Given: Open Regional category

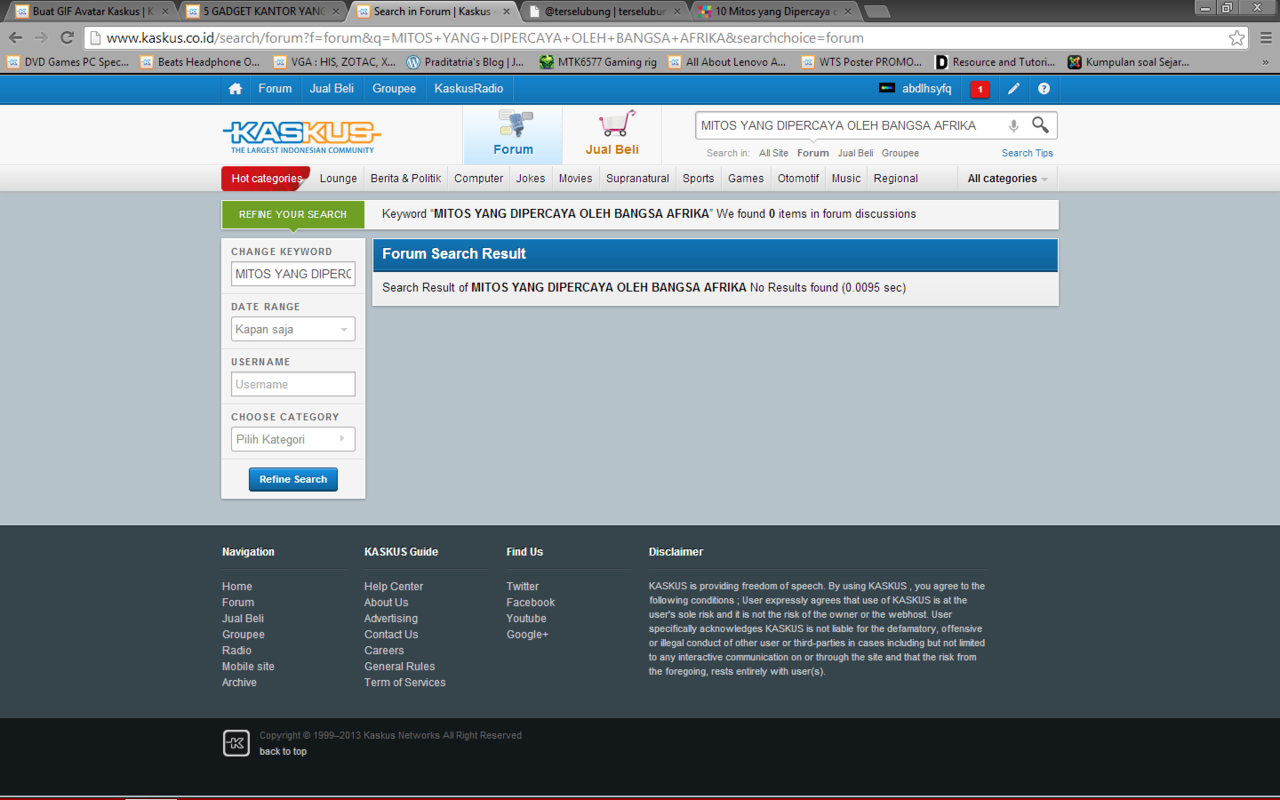Looking at the screenshot, I should click(895, 178).
